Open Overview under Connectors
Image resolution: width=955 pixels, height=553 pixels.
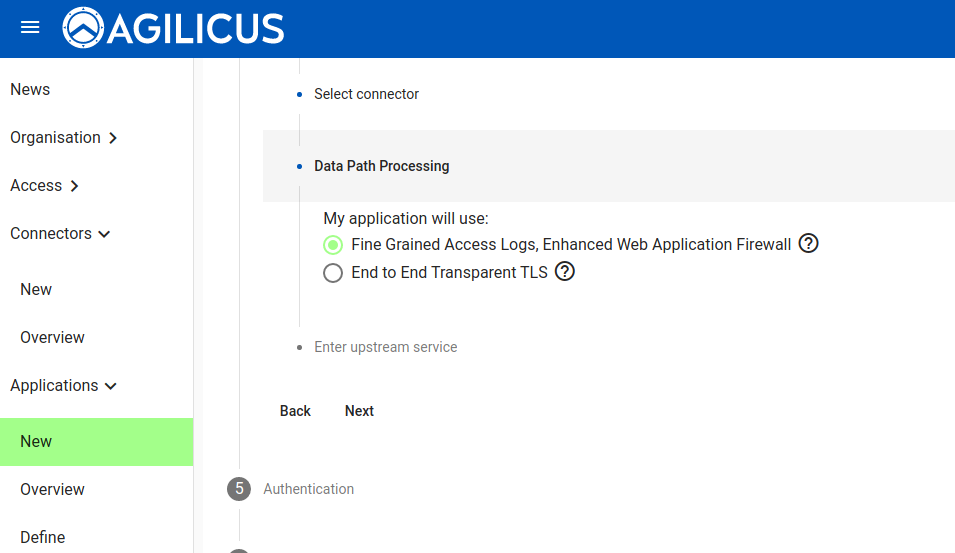(x=52, y=337)
